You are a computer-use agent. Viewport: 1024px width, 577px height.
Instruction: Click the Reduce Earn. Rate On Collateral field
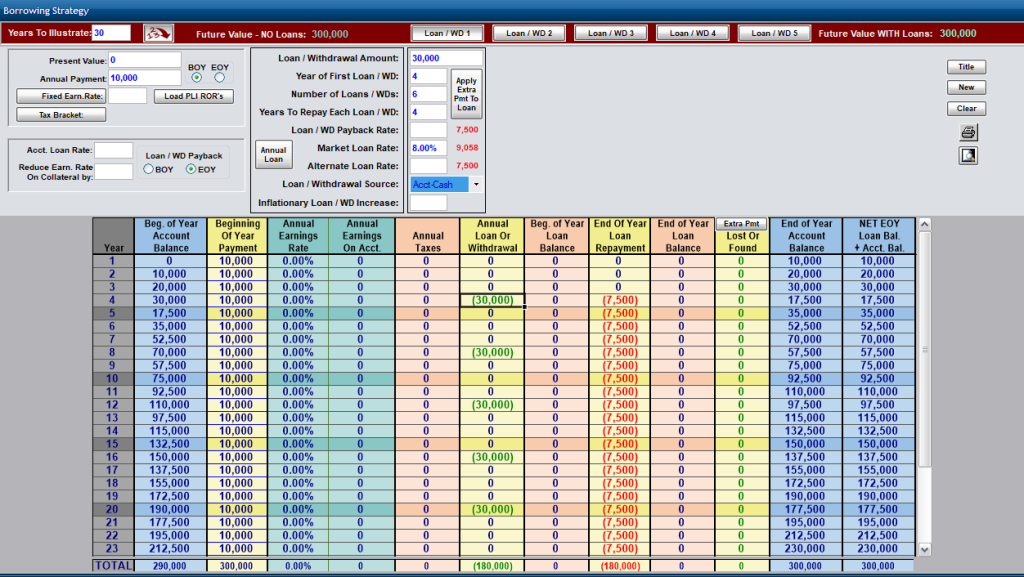(x=114, y=172)
